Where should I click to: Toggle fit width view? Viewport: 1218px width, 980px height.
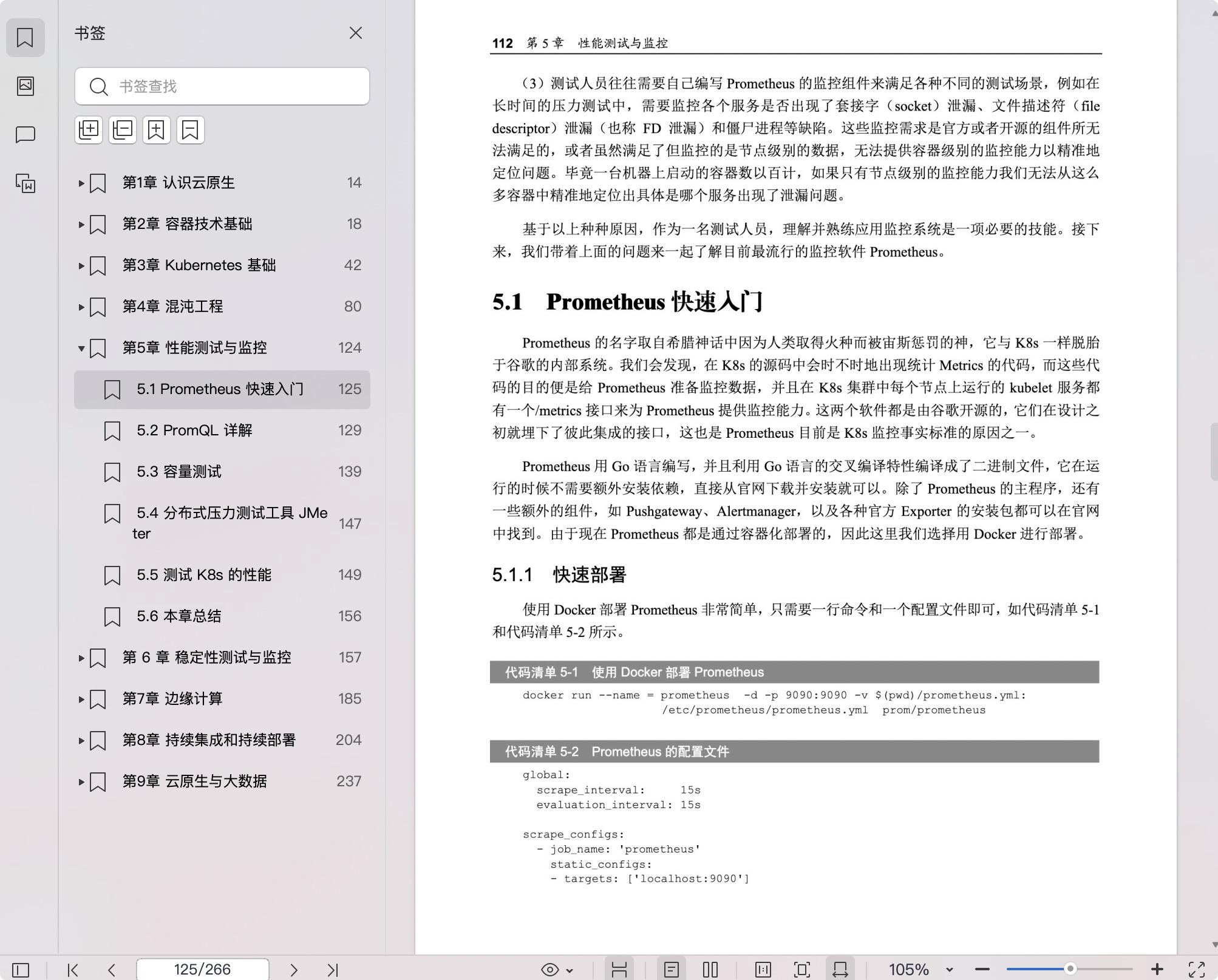(x=840, y=970)
